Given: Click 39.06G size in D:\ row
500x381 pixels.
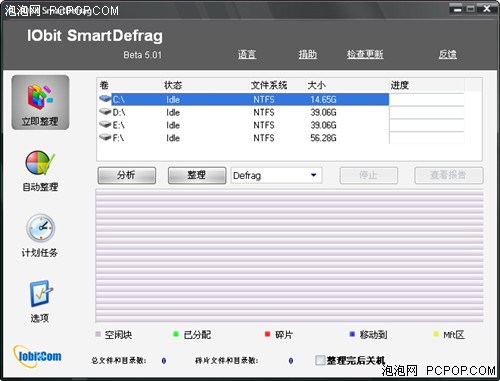Looking at the screenshot, I should pos(323,112).
